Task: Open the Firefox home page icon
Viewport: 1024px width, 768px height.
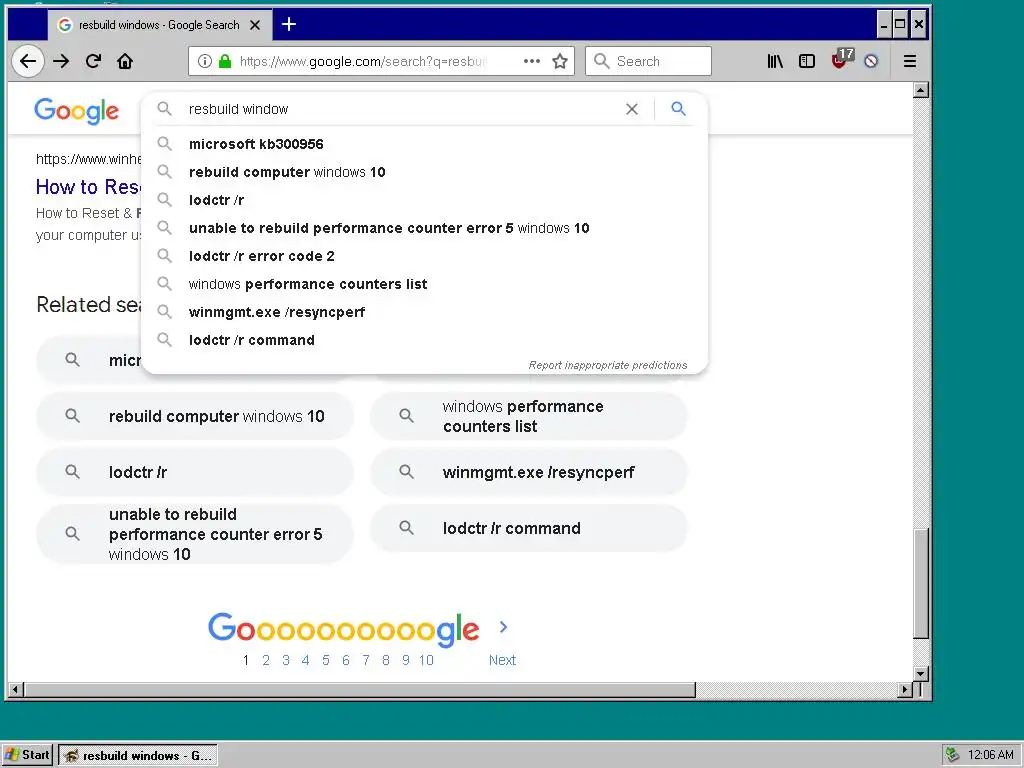Action: click(125, 61)
